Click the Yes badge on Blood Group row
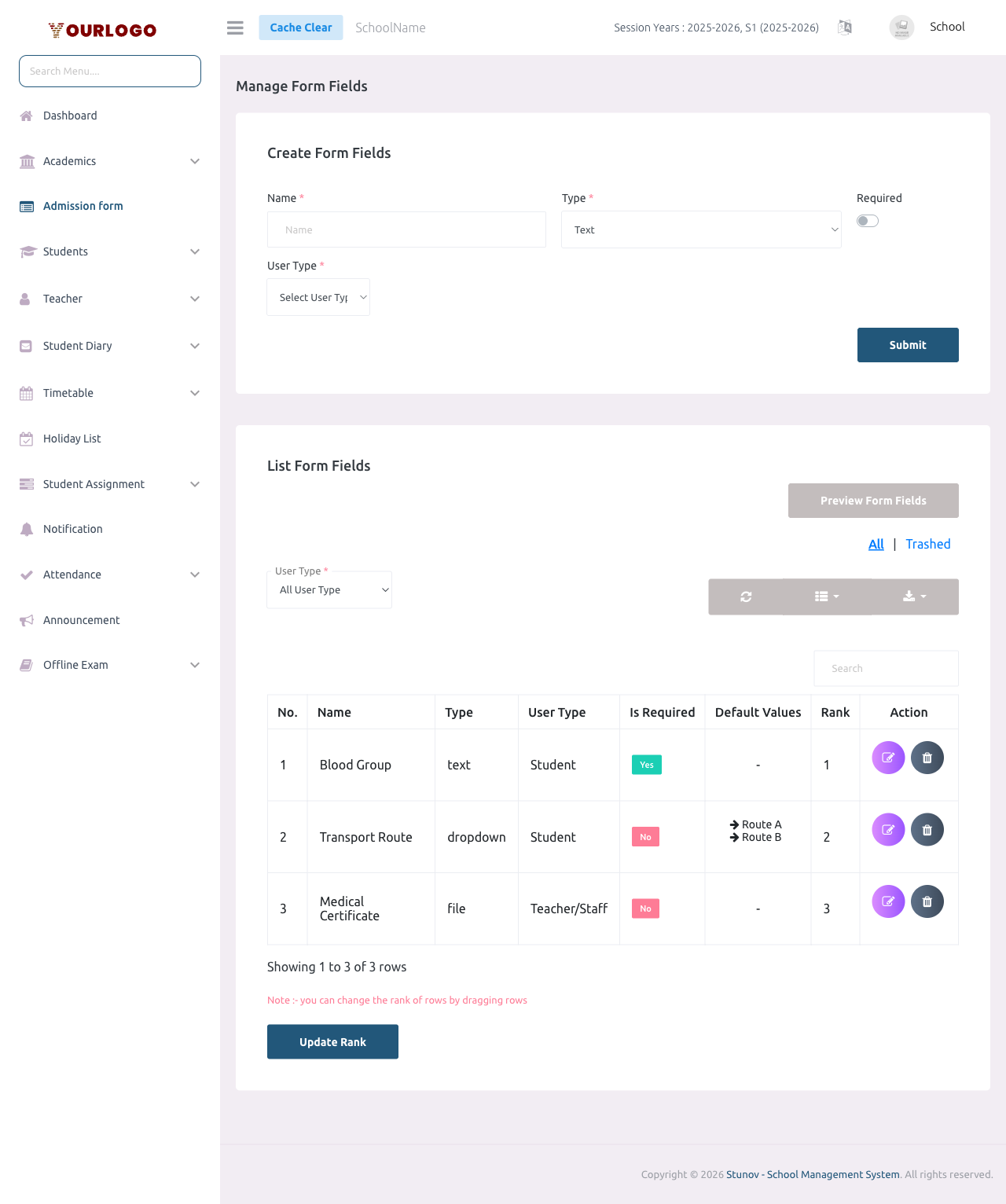This screenshot has width=1006, height=1204. (646, 764)
